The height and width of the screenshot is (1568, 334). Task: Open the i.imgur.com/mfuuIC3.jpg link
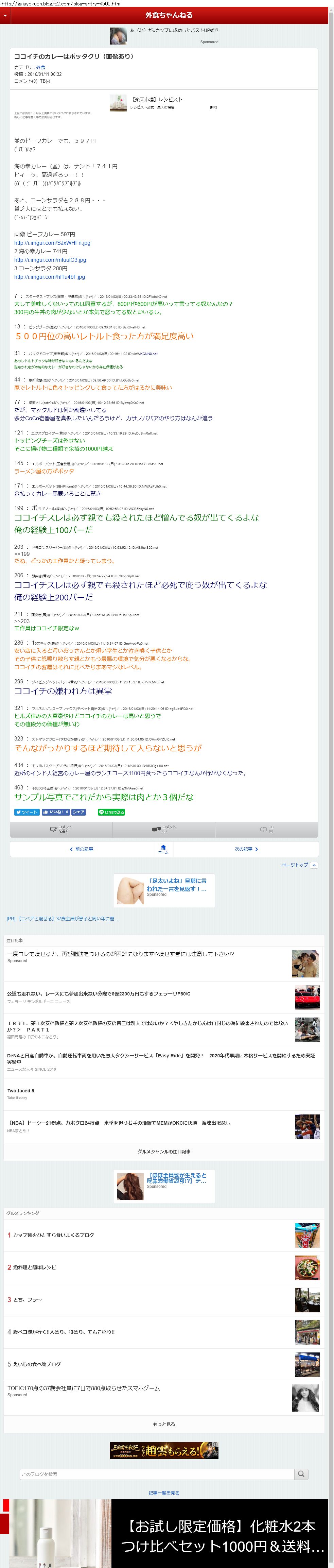tap(51, 260)
